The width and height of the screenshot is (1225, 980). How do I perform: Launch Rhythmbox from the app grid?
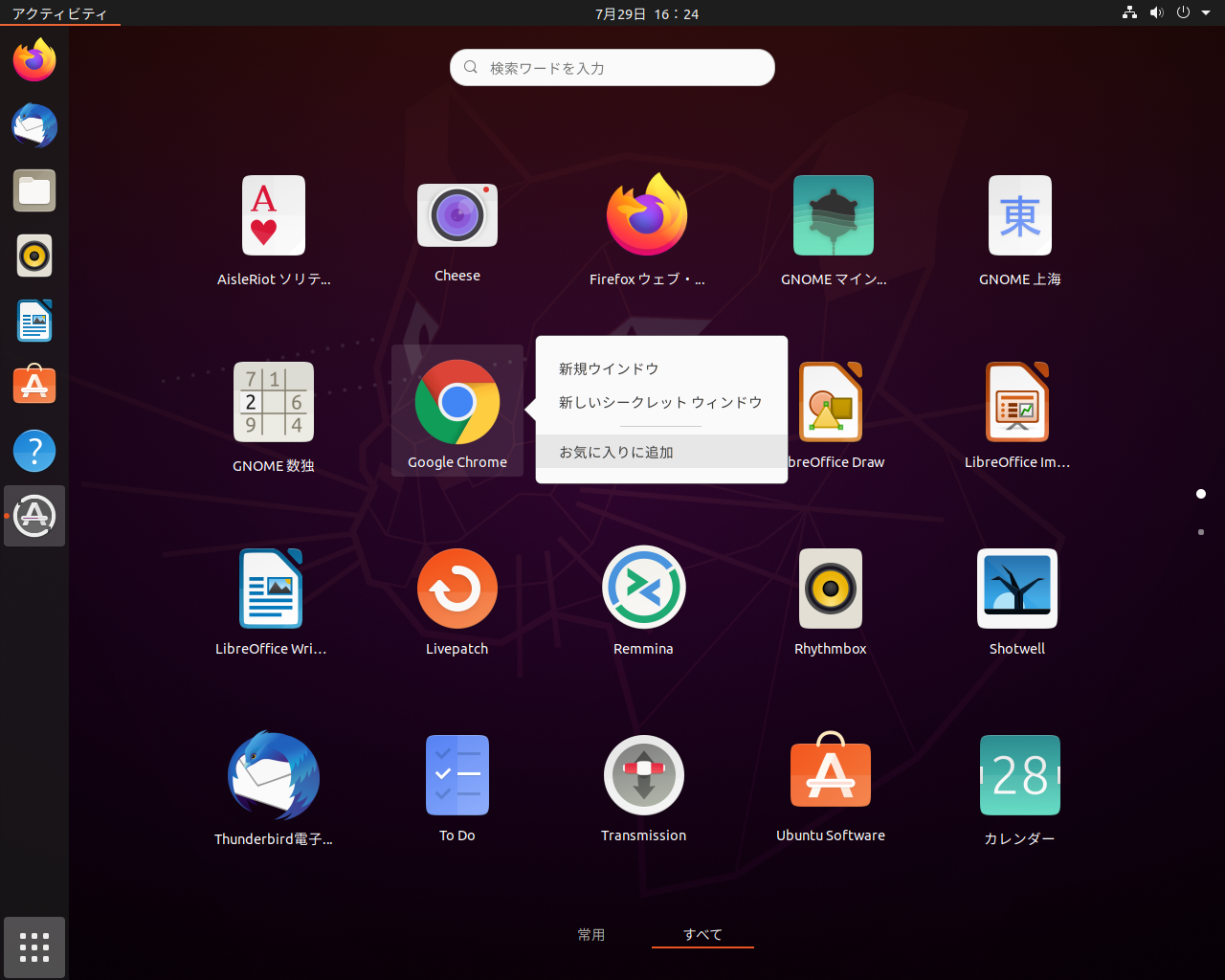[831, 589]
